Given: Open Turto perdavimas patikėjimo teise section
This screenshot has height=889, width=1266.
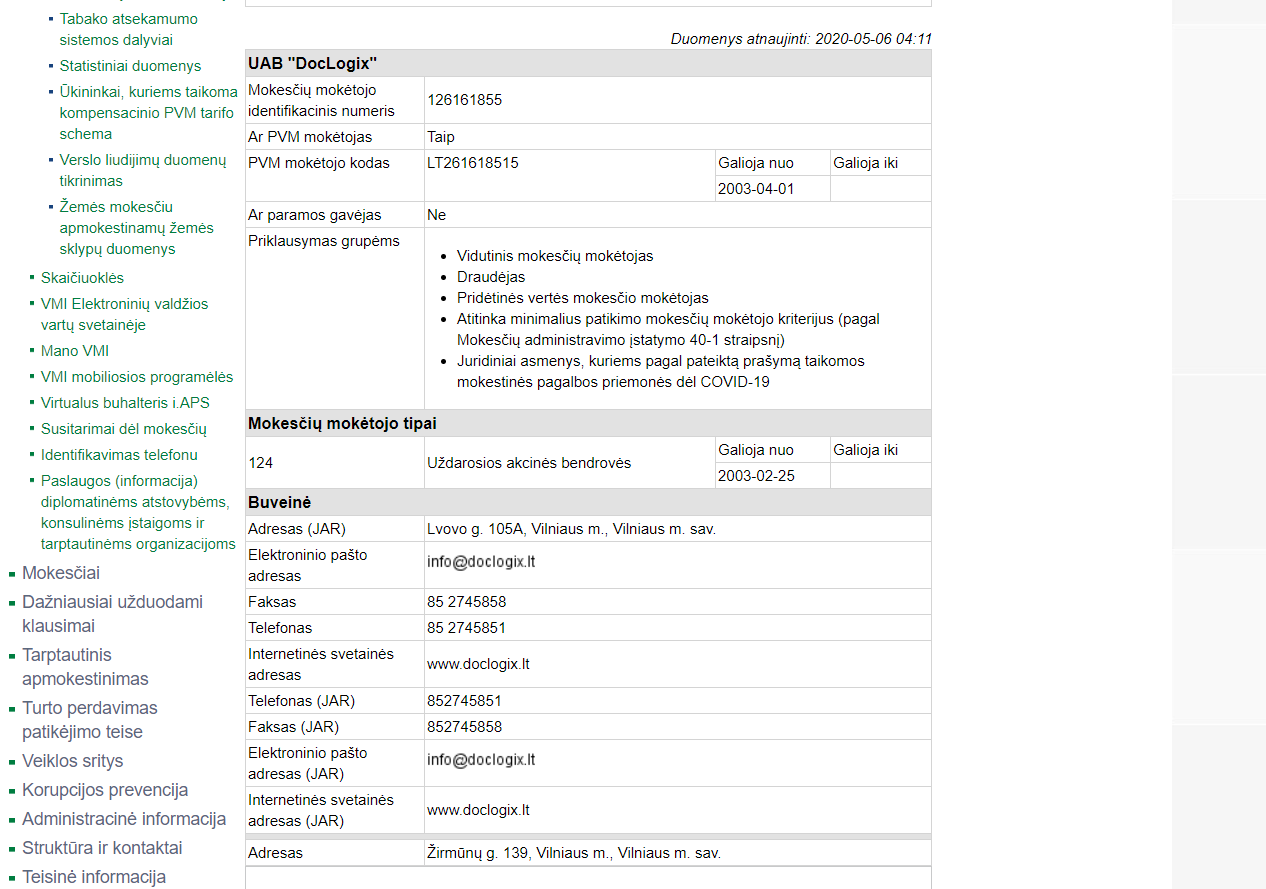Looking at the screenshot, I should click(x=89, y=720).
